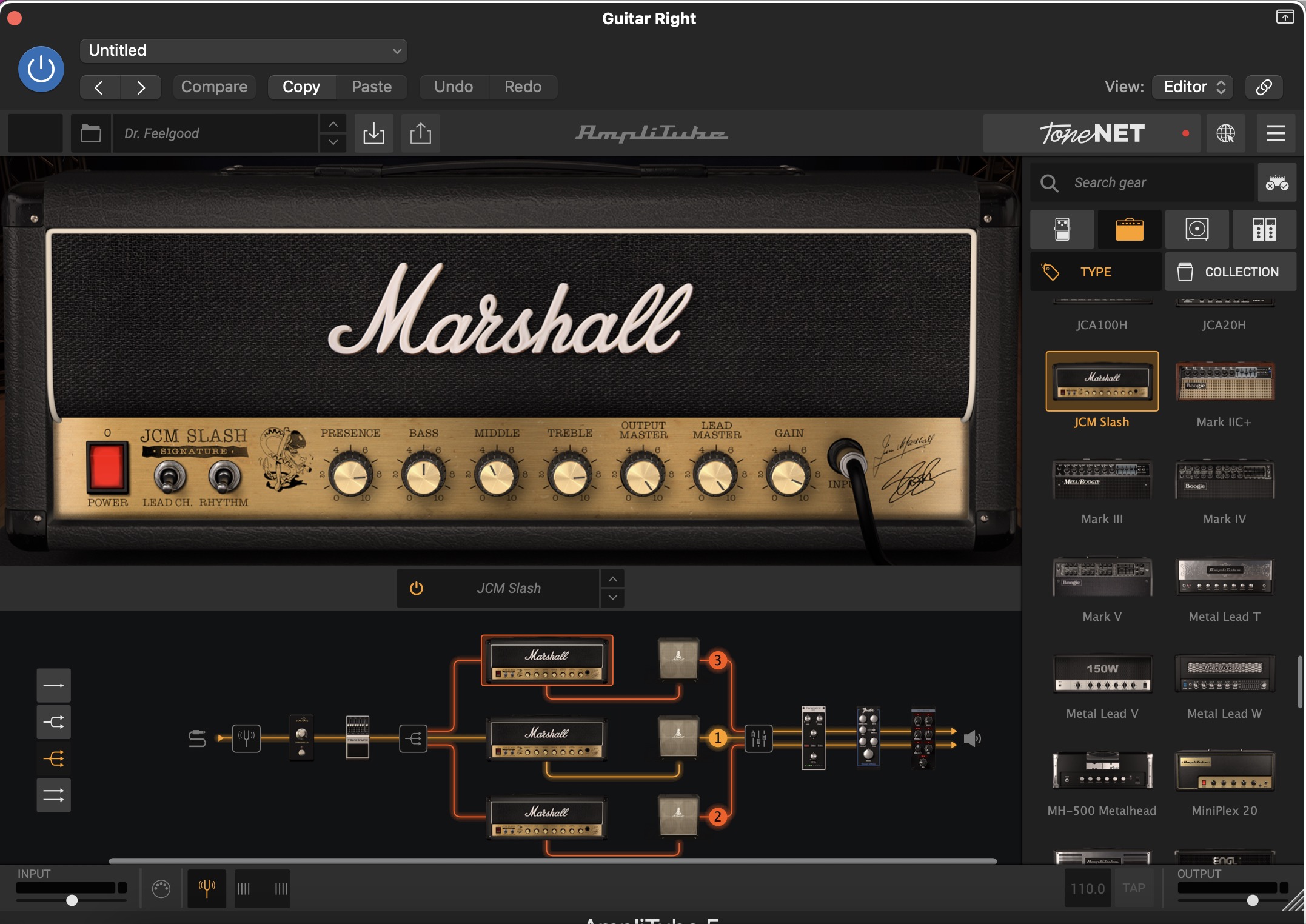
Task: Select the cabinet gear category icon
Action: (x=1196, y=229)
